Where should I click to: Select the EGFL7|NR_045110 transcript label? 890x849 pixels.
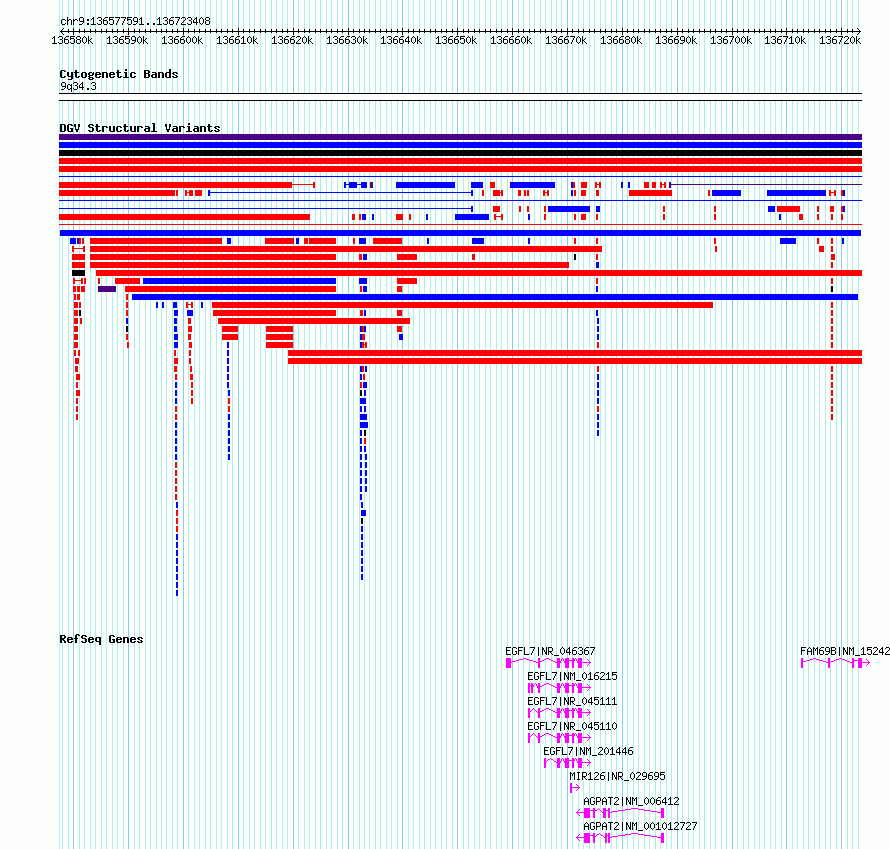[572, 726]
